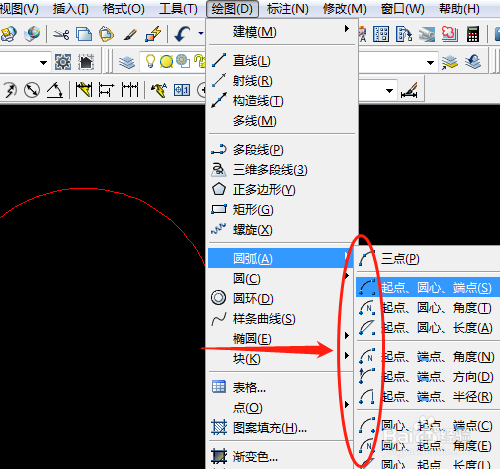Open the 格式(O) menu
Image resolution: width=500 pixels, height=469 pixels.
tap(124, 9)
